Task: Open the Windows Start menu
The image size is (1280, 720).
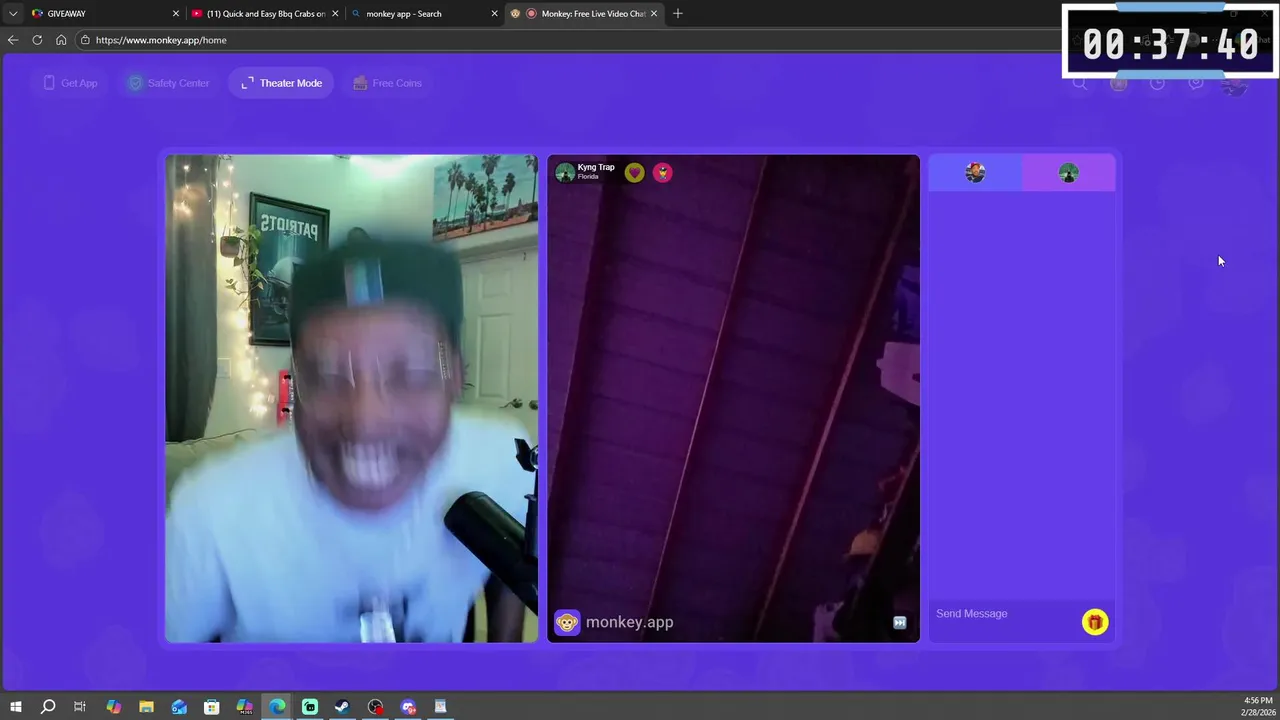Action: pyautogui.click(x=15, y=707)
